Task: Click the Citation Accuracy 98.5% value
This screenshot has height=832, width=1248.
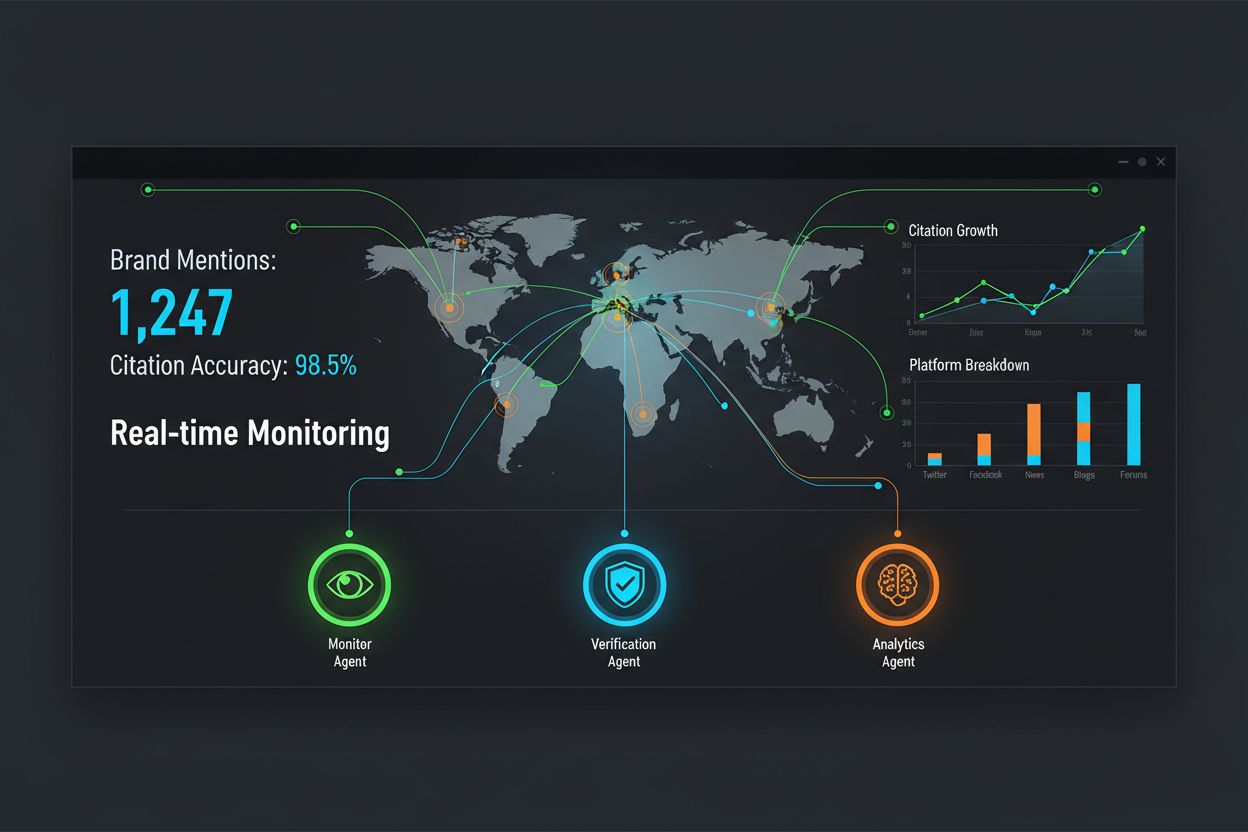Action: [325, 365]
